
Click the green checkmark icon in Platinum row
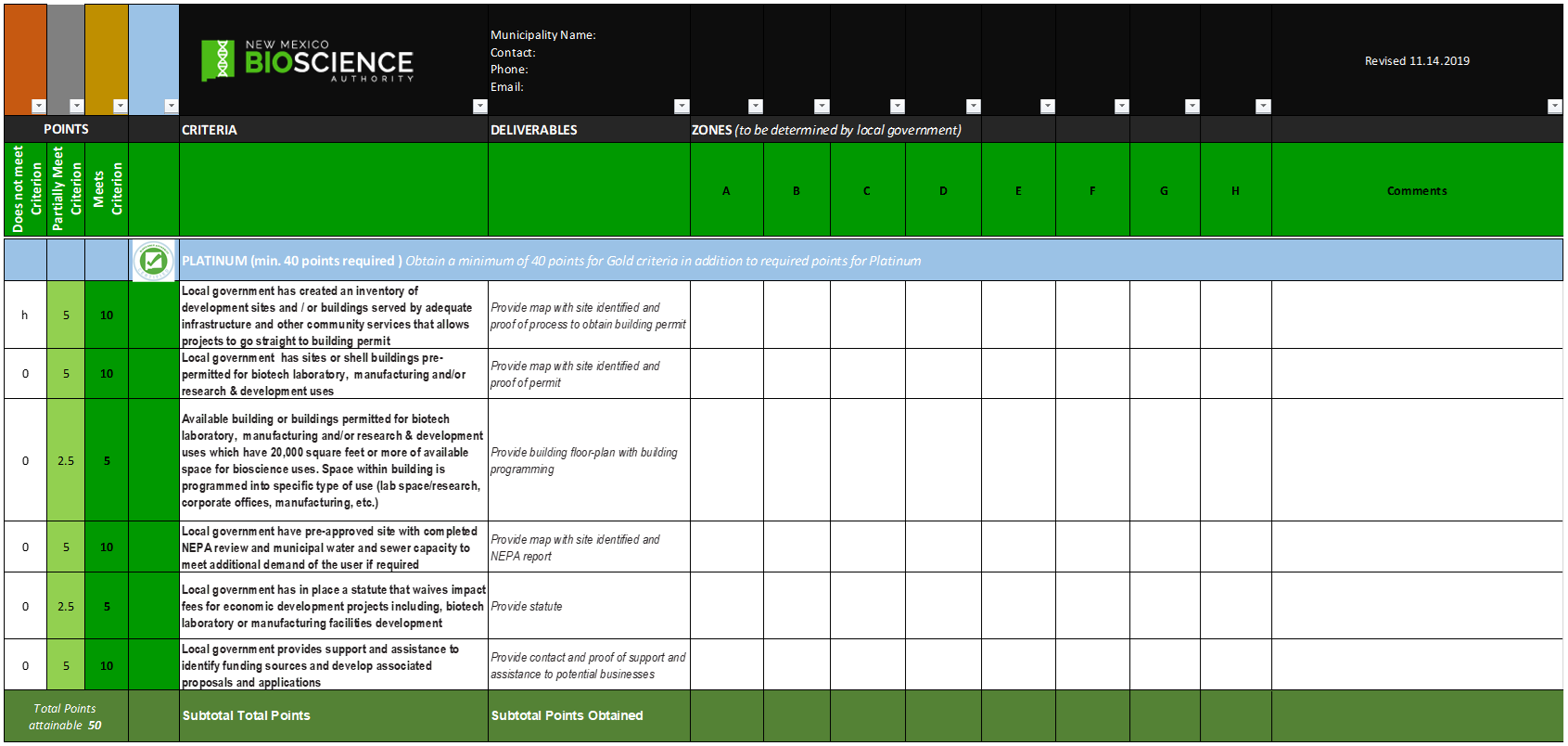coord(154,261)
